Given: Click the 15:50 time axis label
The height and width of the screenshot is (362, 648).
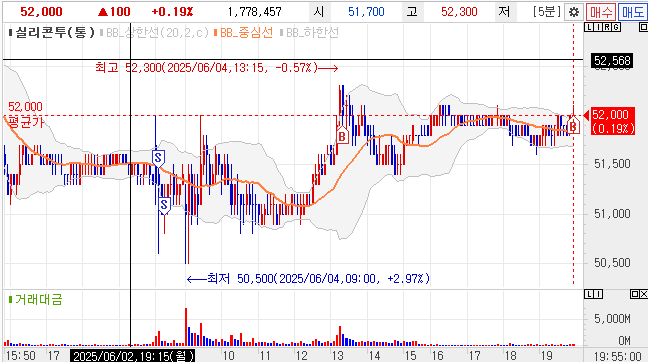Looking at the screenshot, I should [x=21, y=356].
